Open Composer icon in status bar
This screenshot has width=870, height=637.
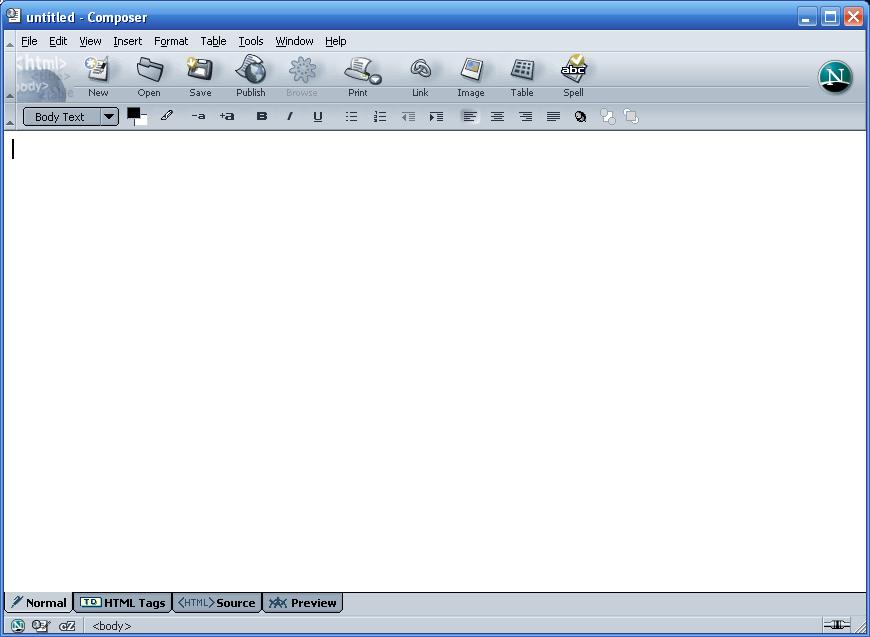click(x=41, y=626)
